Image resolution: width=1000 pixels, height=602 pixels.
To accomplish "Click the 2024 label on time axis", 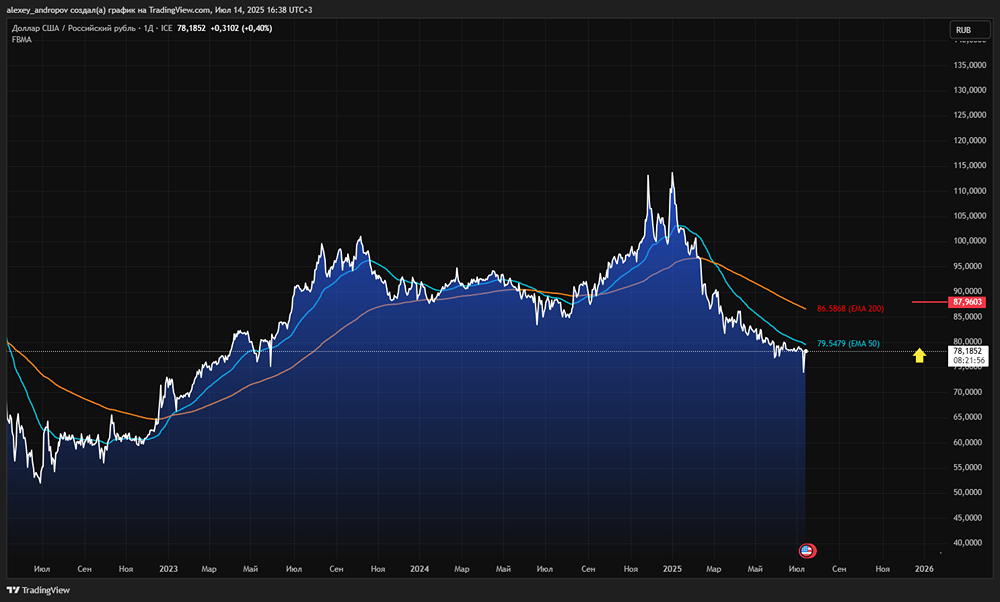I will 420,568.
